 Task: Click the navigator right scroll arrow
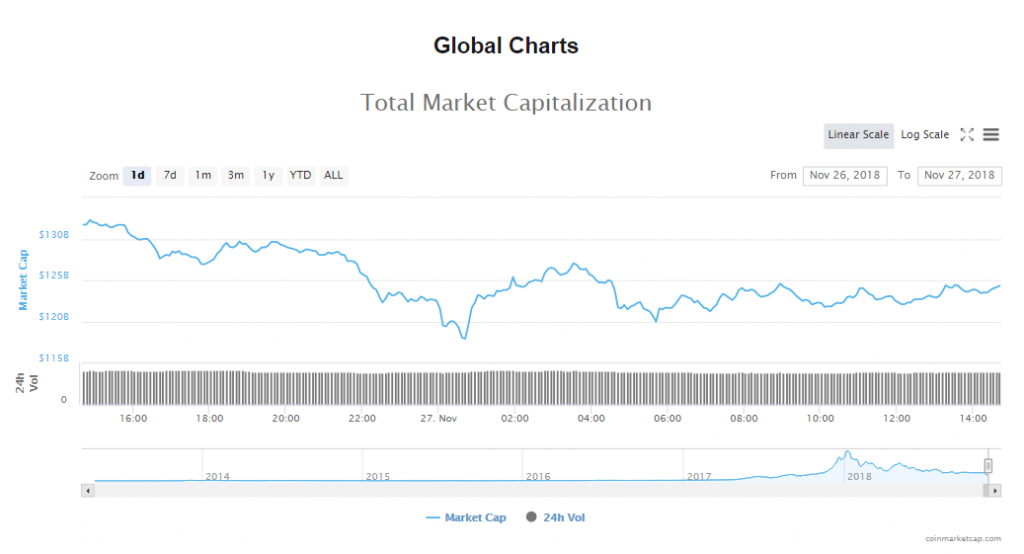[995, 491]
